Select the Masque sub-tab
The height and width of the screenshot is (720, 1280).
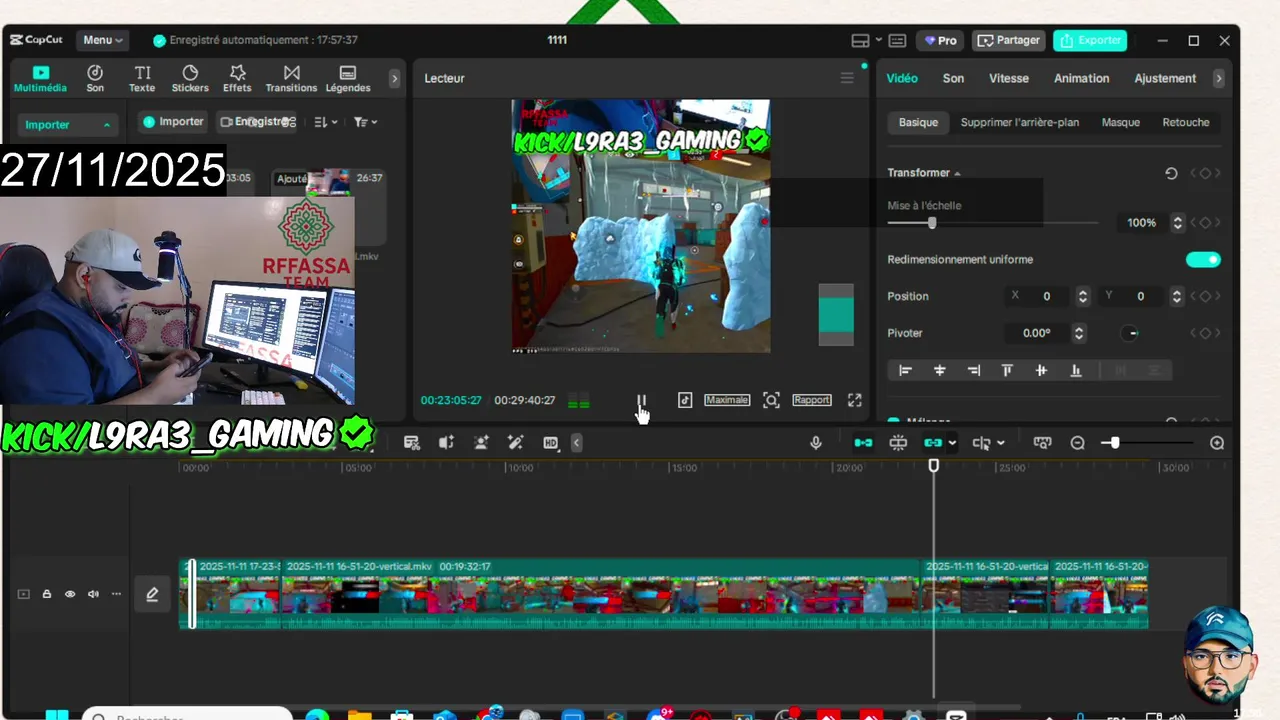tap(1121, 122)
